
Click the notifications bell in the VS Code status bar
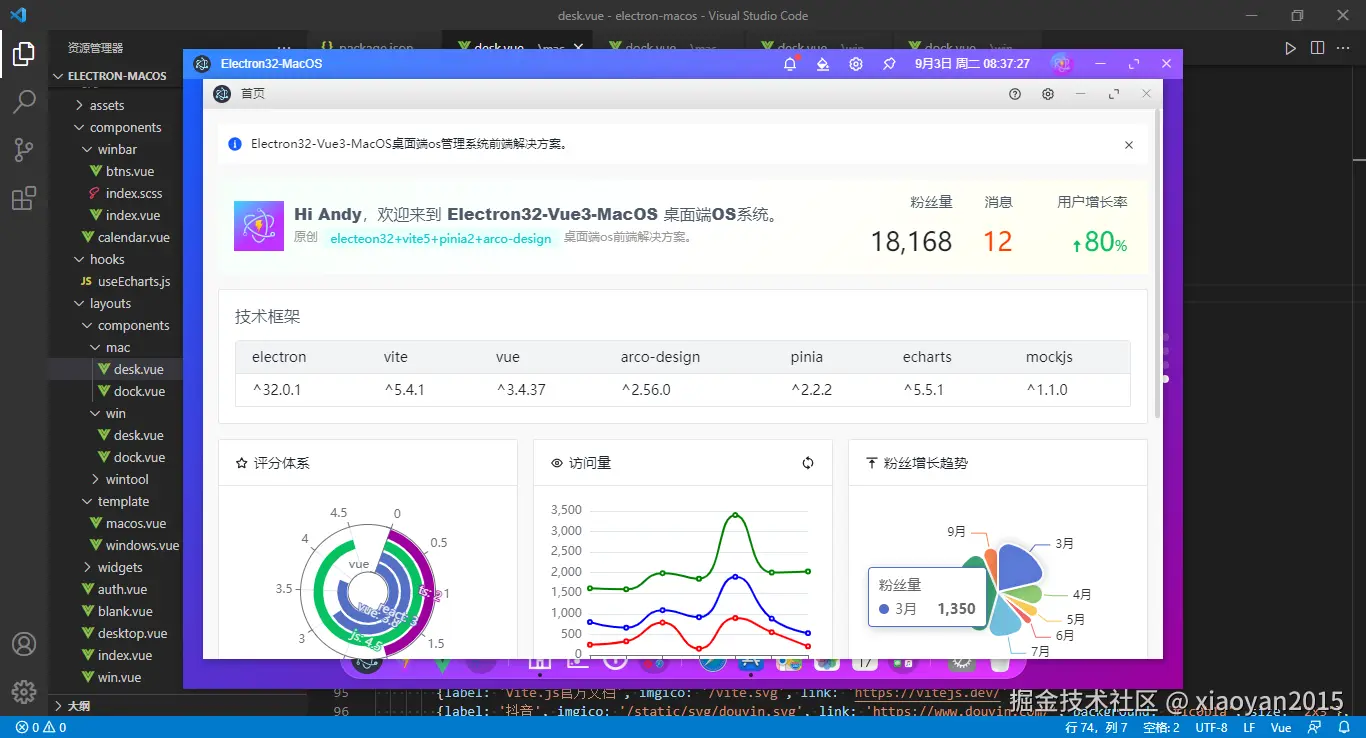coord(1343,727)
